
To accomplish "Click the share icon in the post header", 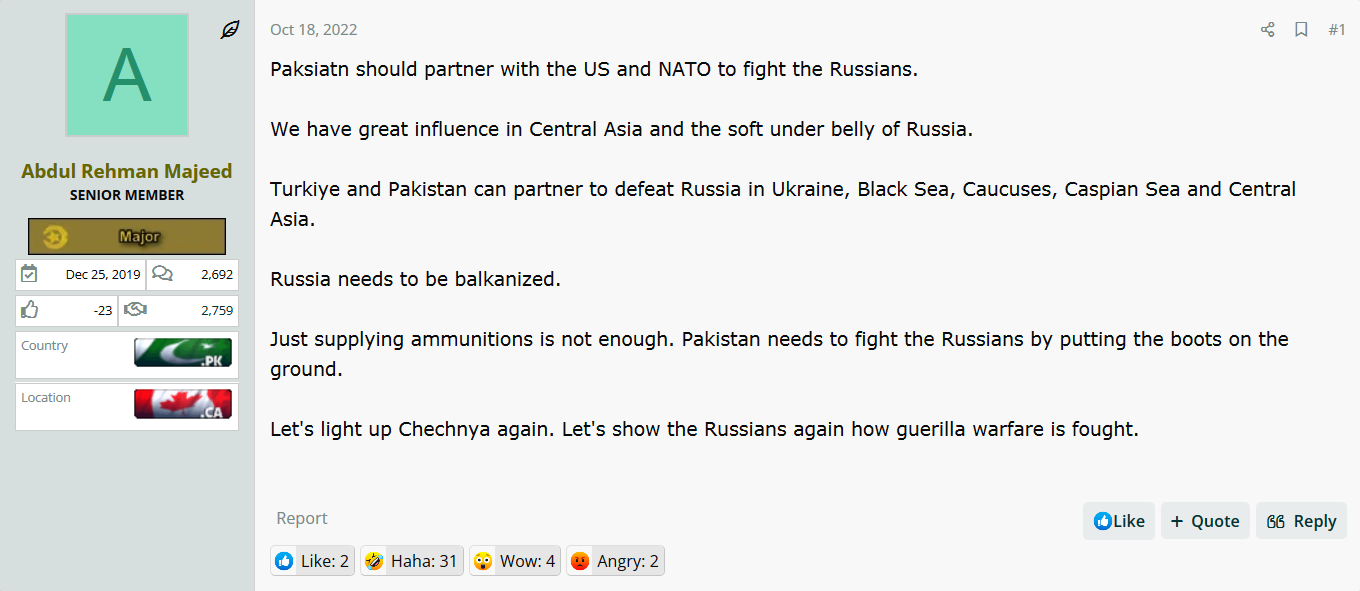I will (1267, 30).
